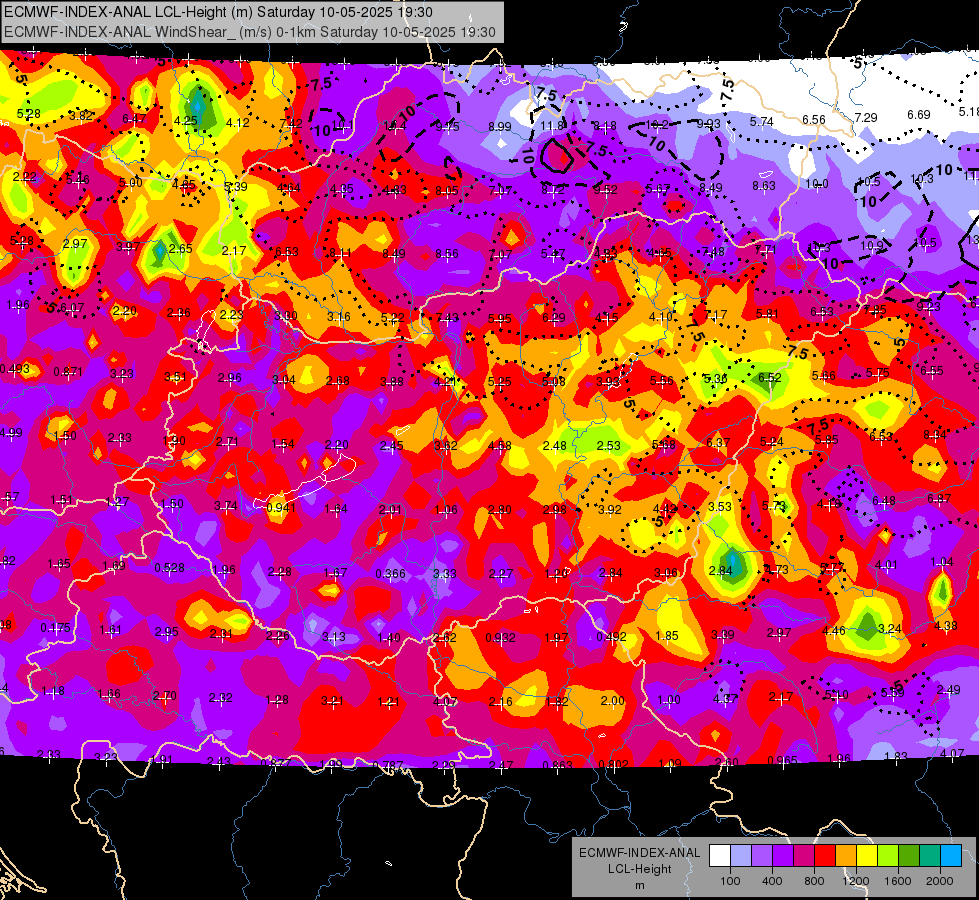Click the map value 7.29
This screenshot has height=900, width=979.
pos(866,117)
